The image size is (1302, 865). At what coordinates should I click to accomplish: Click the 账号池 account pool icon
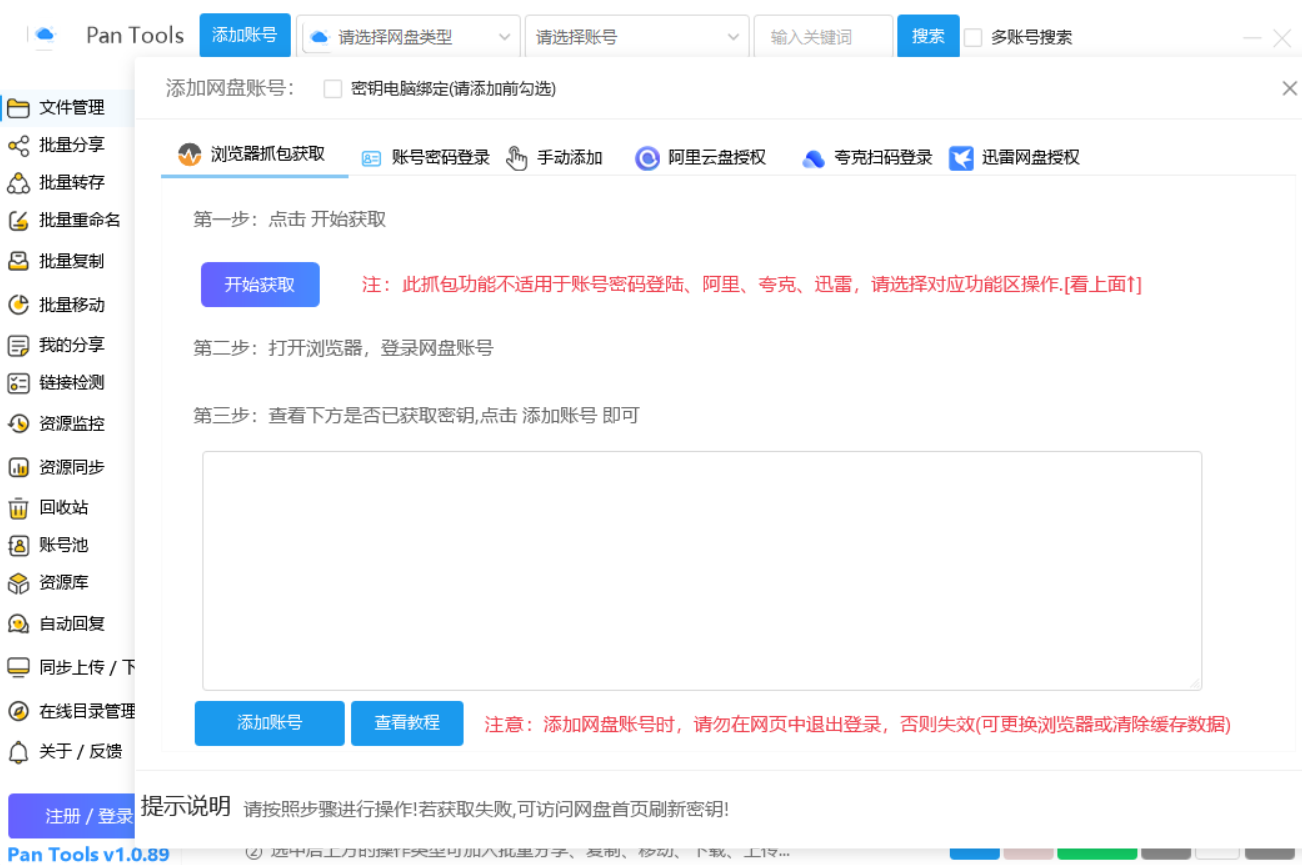pos(18,546)
